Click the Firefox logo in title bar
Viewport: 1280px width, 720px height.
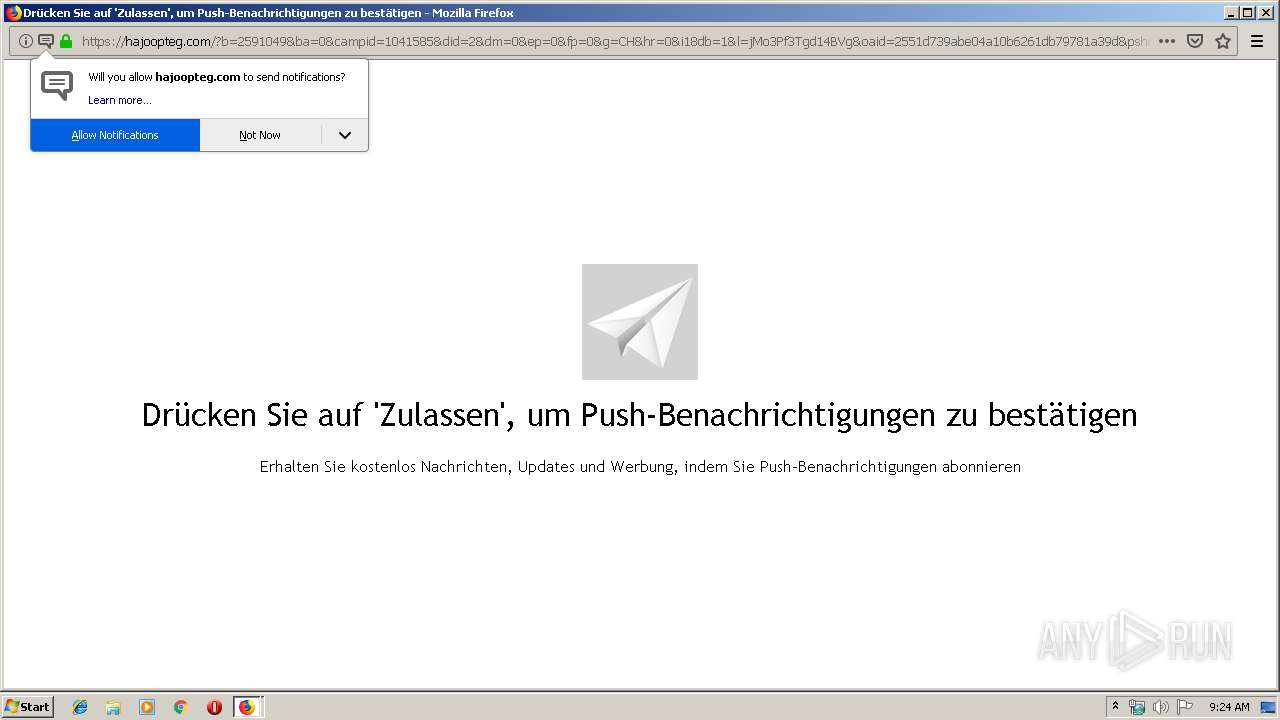(13, 13)
